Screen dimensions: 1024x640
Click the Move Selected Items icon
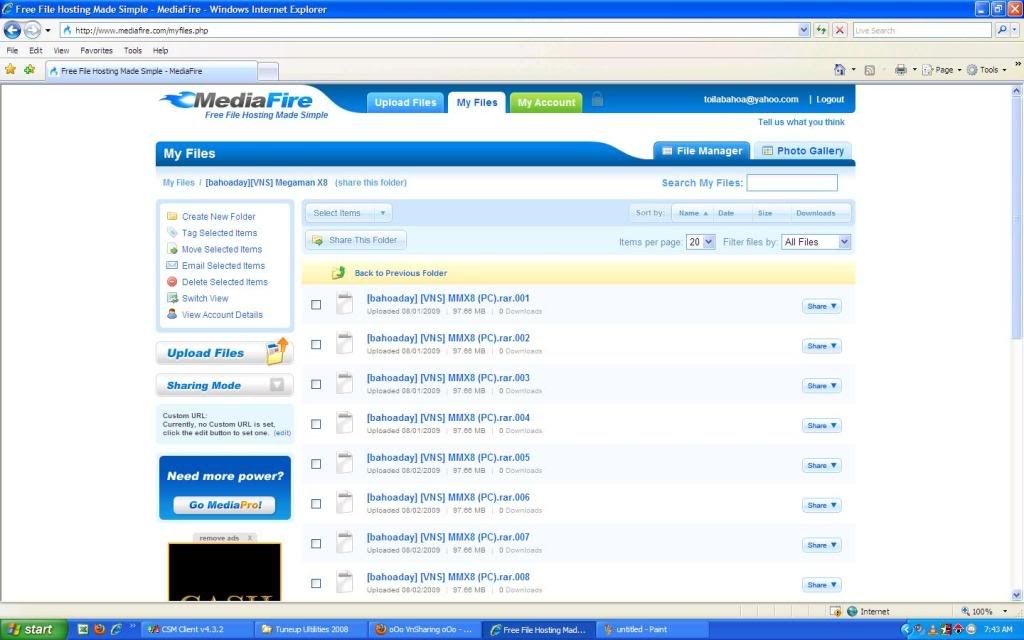[172, 249]
